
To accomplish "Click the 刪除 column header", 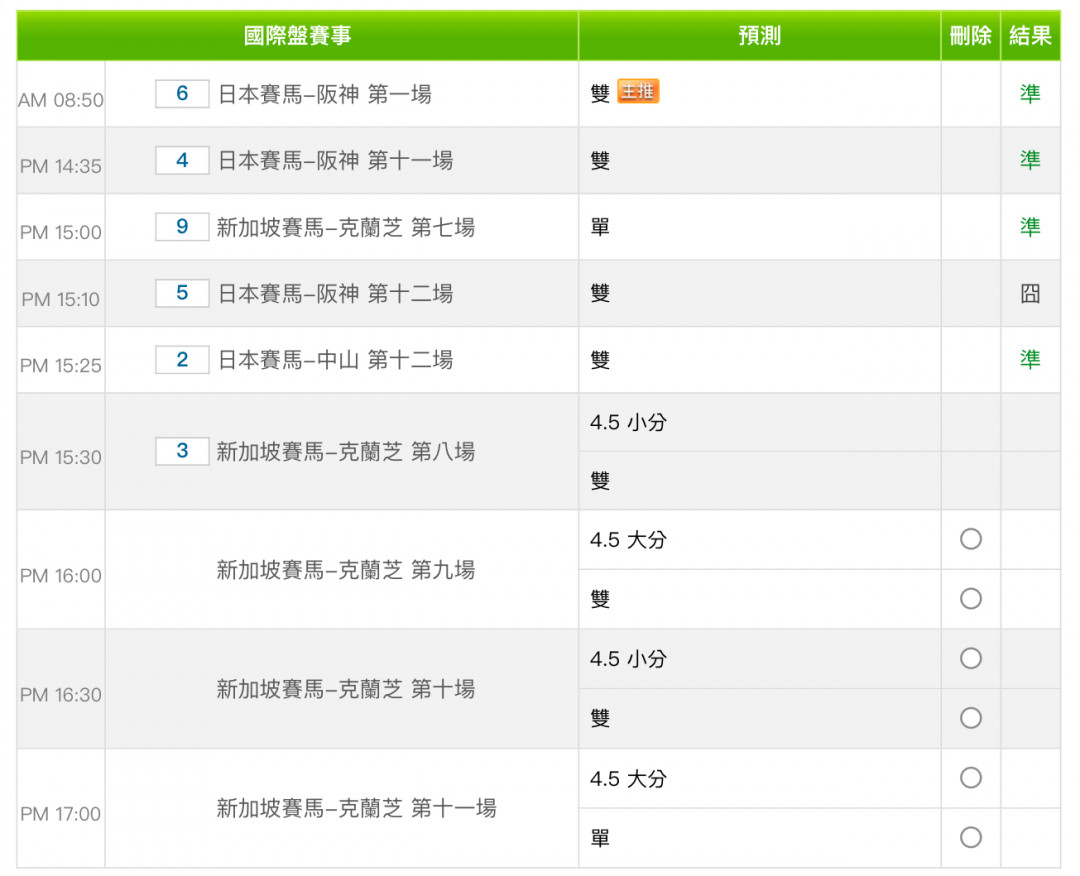I will coord(970,35).
